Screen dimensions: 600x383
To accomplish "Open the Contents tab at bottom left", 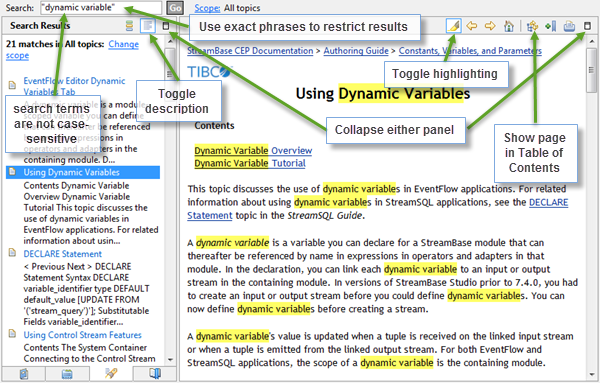I will pyautogui.click(x=24, y=373).
